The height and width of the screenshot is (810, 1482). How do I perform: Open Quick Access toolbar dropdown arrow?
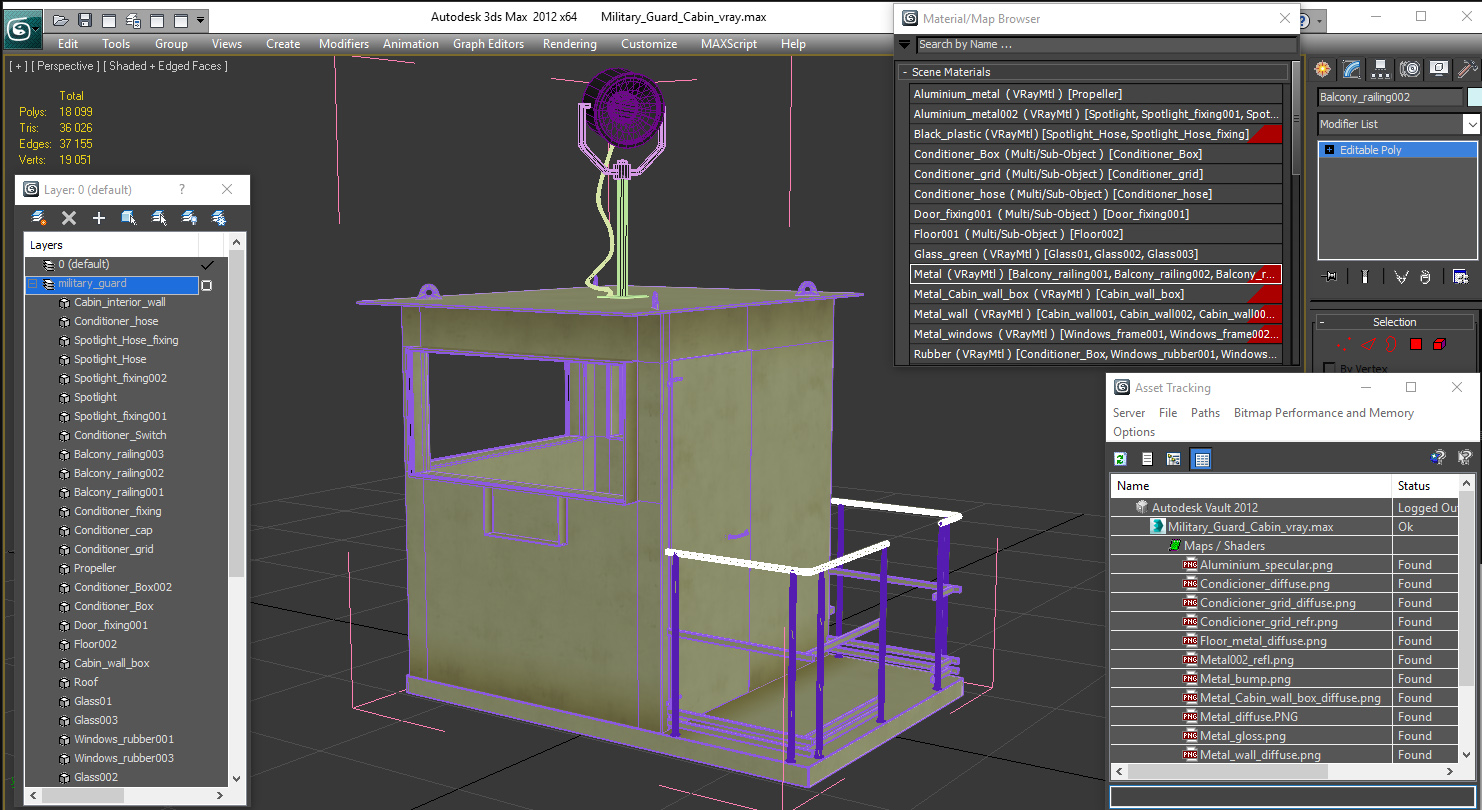click(201, 20)
